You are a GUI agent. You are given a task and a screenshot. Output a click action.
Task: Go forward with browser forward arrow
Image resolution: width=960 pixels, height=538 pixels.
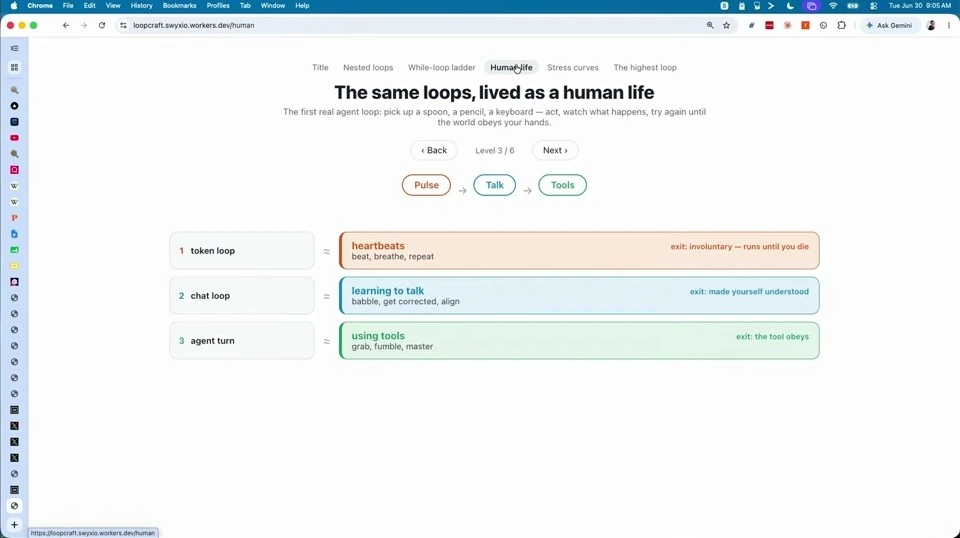pos(84,25)
